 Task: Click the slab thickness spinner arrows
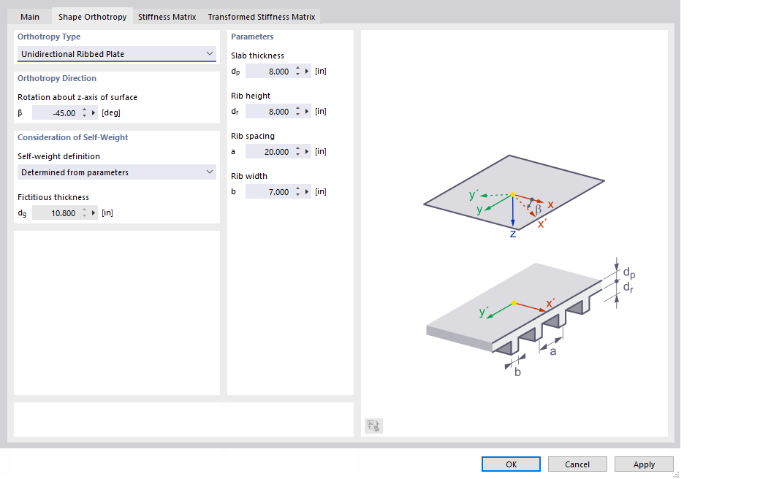(x=298, y=71)
